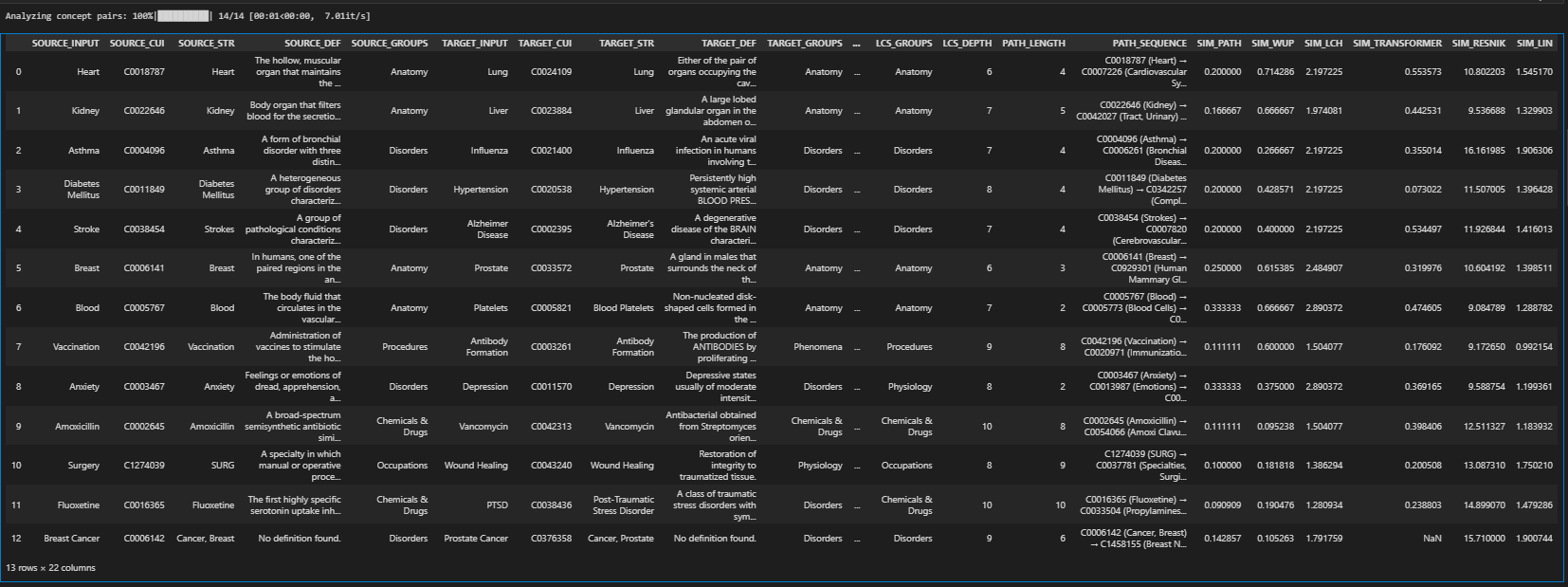The height and width of the screenshot is (587, 1568).
Task: Click the analyzing concept pairs progress bar
Action: (183, 16)
